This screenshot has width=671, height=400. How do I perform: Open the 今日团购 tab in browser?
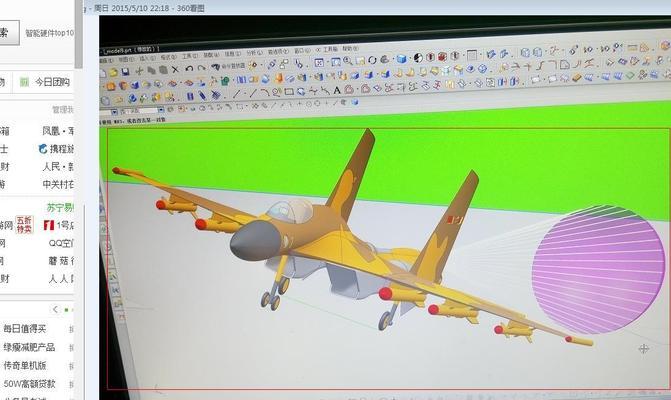coord(52,82)
